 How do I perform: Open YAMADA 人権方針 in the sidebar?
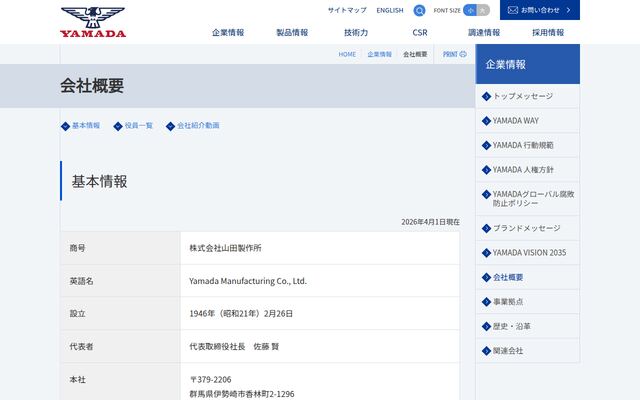click(x=527, y=170)
